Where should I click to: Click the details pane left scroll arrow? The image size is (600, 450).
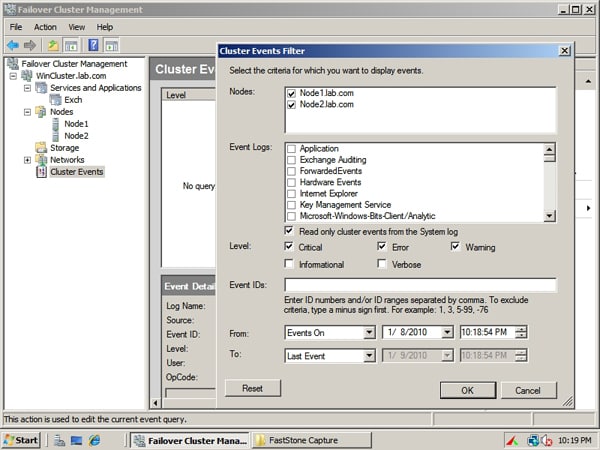pyautogui.click(x=155, y=403)
